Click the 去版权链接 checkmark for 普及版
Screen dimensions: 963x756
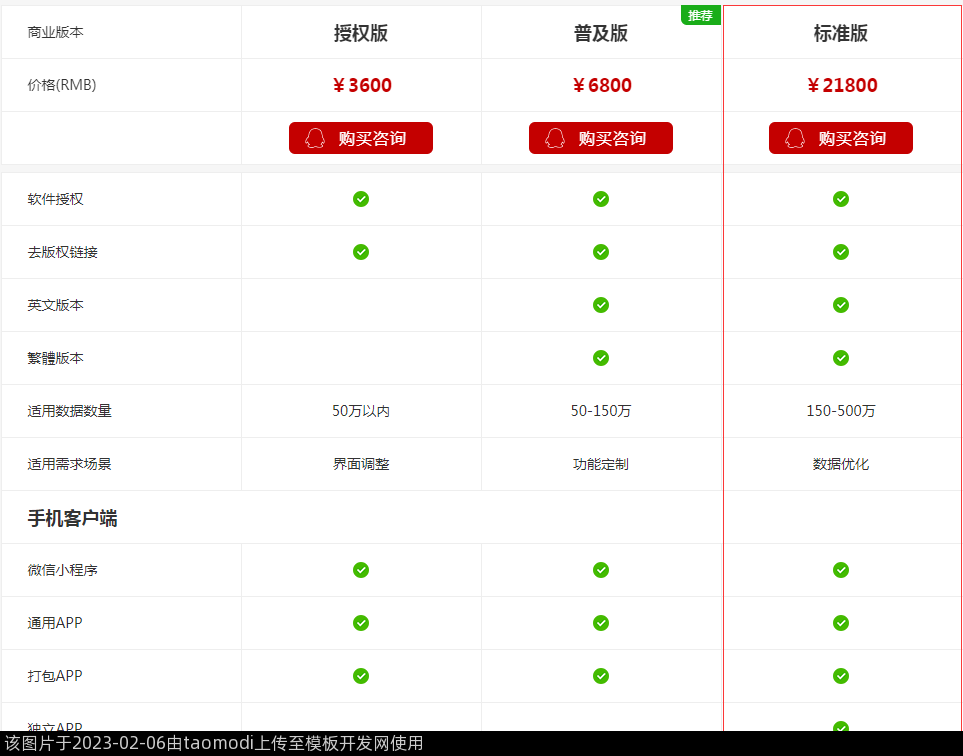point(601,252)
